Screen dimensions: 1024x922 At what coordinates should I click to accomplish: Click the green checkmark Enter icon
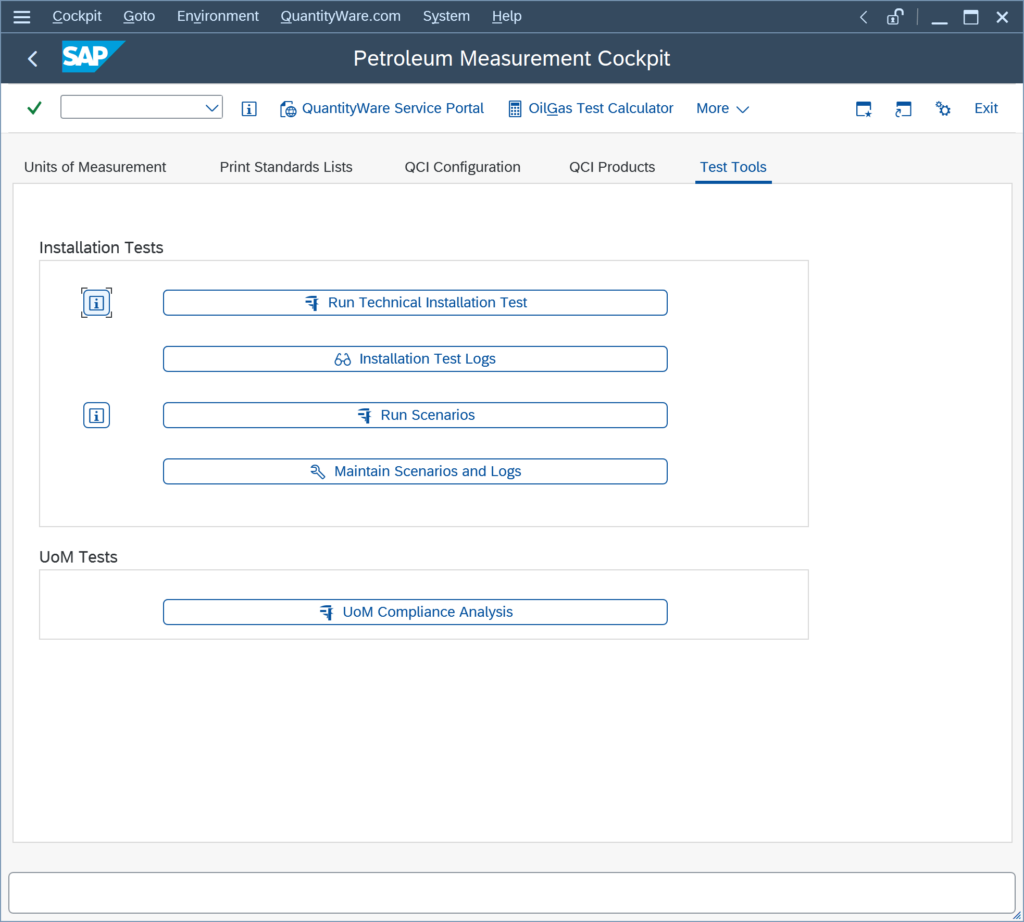click(x=35, y=108)
